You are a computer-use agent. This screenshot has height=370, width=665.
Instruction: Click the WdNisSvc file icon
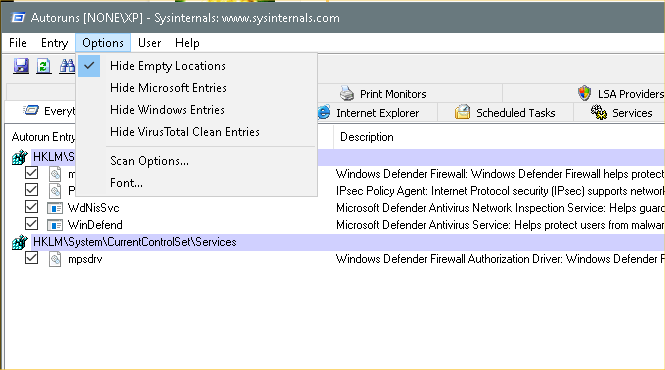point(55,208)
